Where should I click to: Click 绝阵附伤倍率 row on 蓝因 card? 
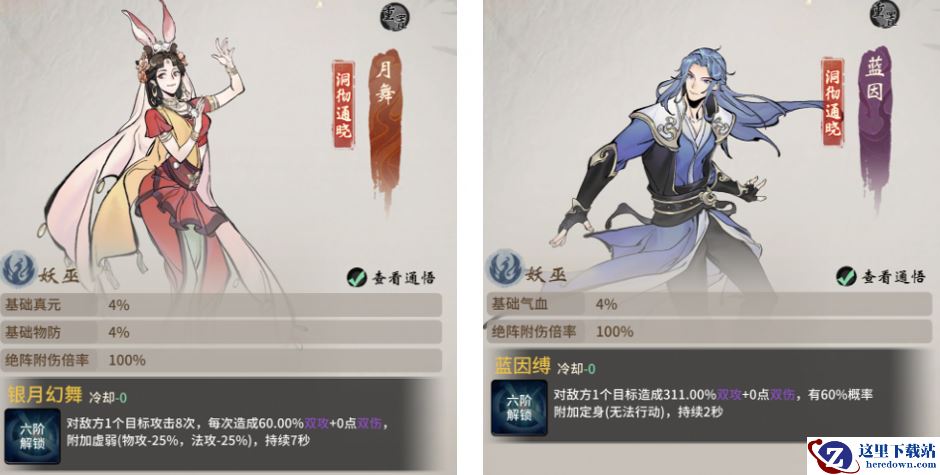click(709, 331)
